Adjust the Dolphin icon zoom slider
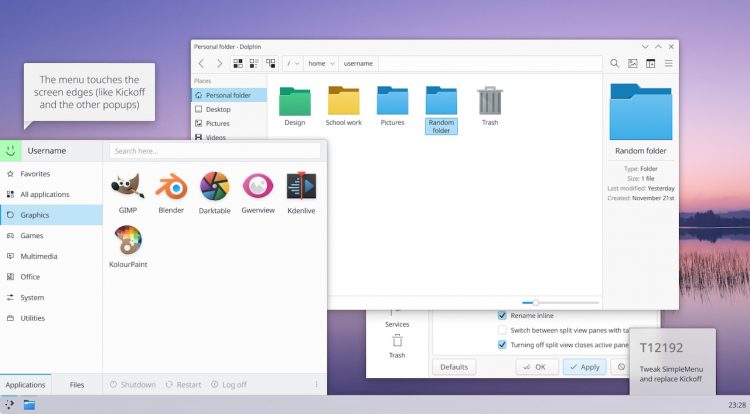The width and height of the screenshot is (750, 414). pos(536,303)
